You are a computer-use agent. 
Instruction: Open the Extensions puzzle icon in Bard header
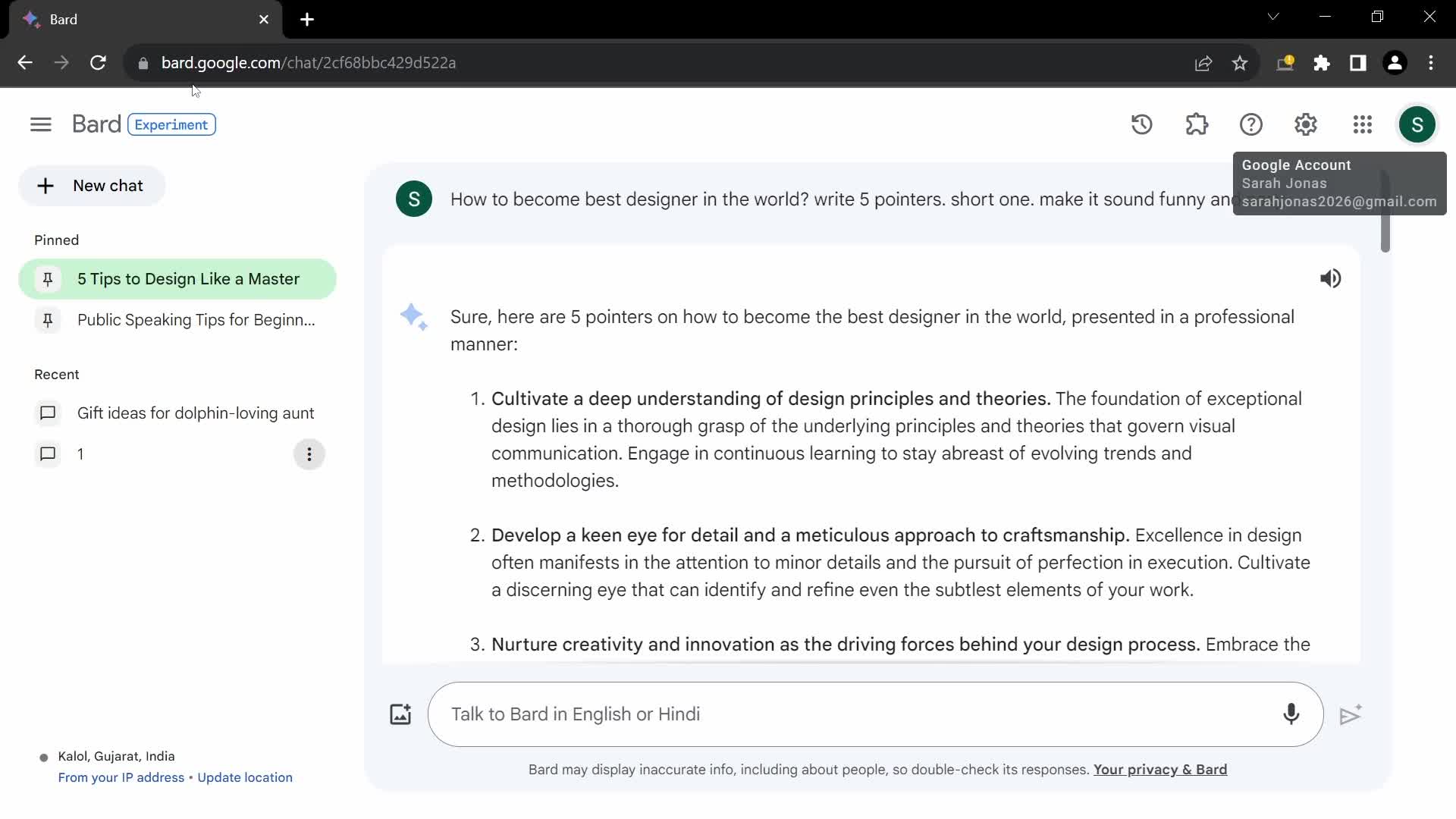tap(1197, 124)
